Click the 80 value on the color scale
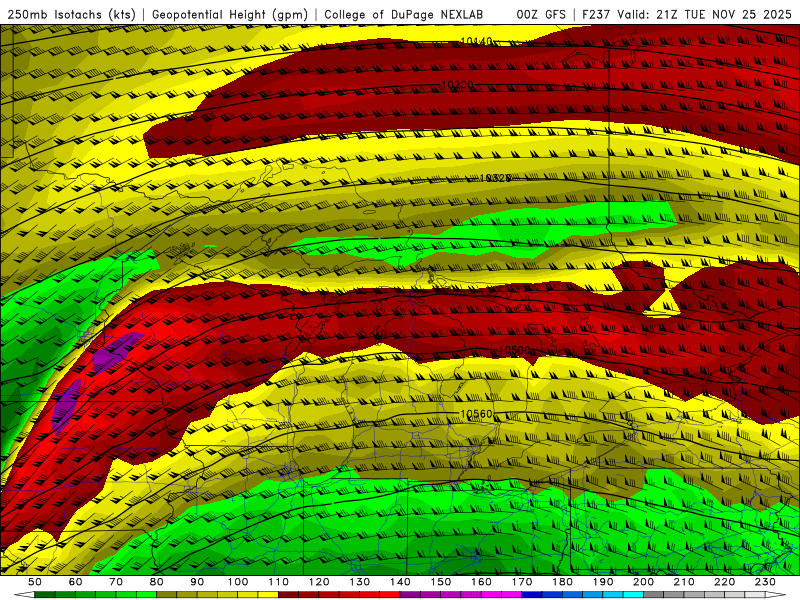This screenshot has height=600, width=800. pos(157,582)
